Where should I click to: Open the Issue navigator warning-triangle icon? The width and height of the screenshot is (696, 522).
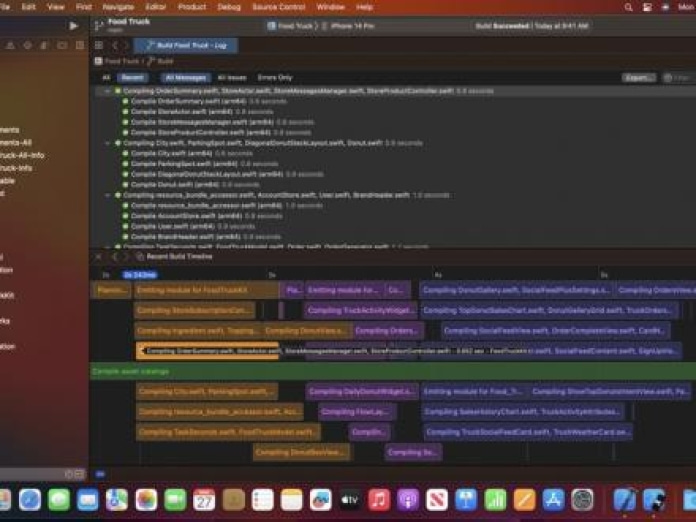(x=10, y=45)
